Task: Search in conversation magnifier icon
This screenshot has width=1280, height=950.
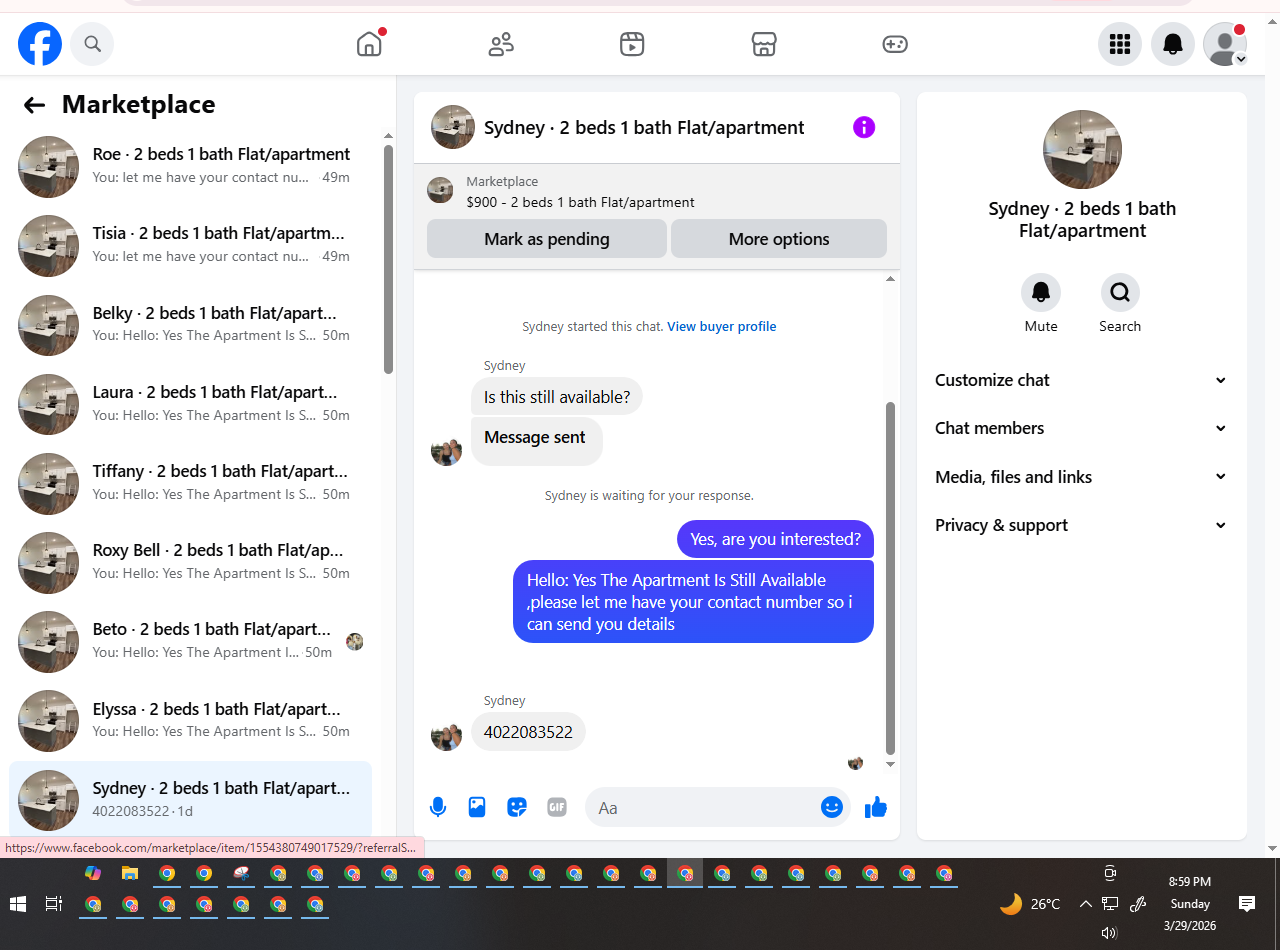Action: pos(1120,292)
